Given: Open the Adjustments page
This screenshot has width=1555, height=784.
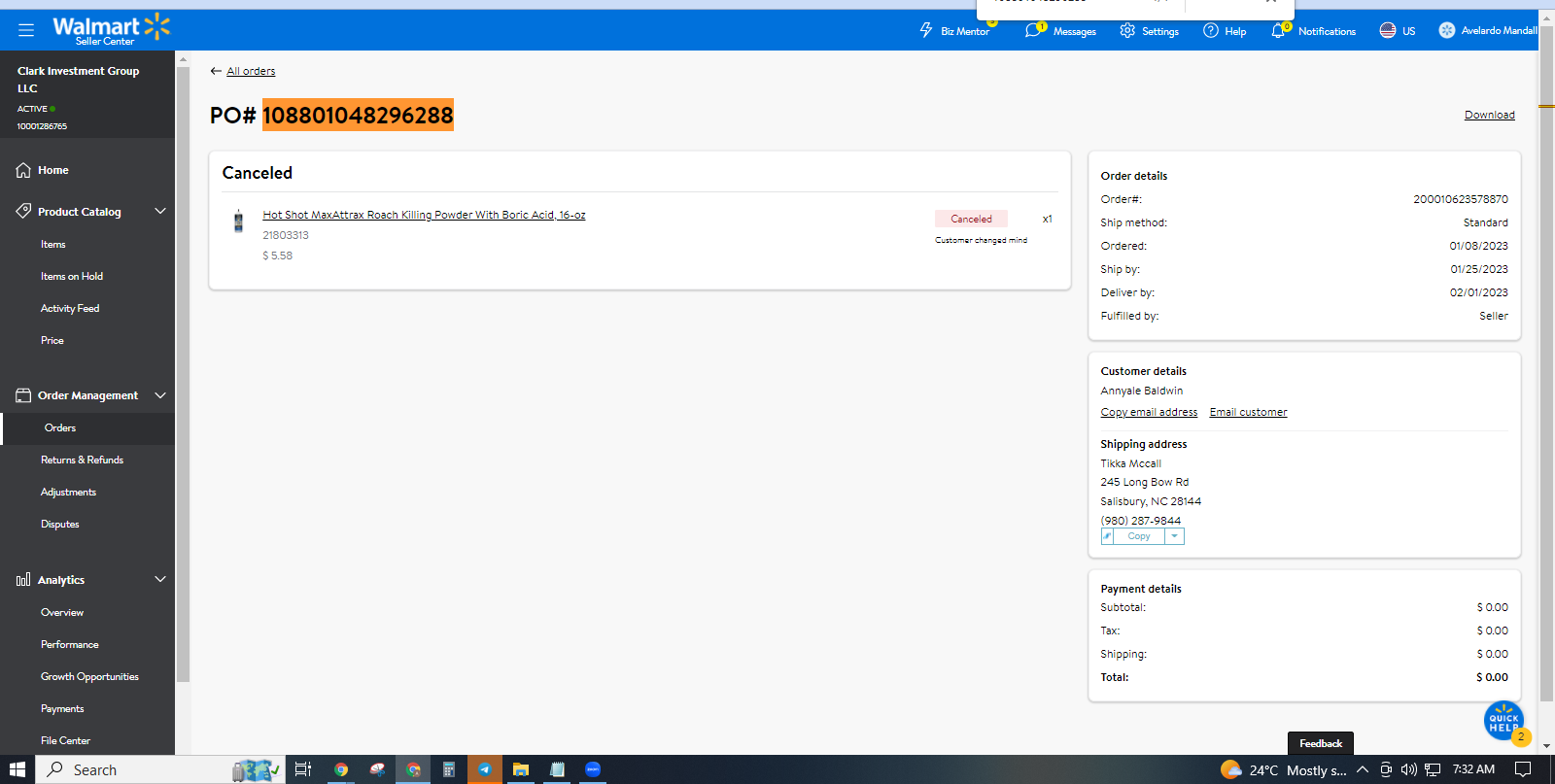Looking at the screenshot, I should (69, 493).
